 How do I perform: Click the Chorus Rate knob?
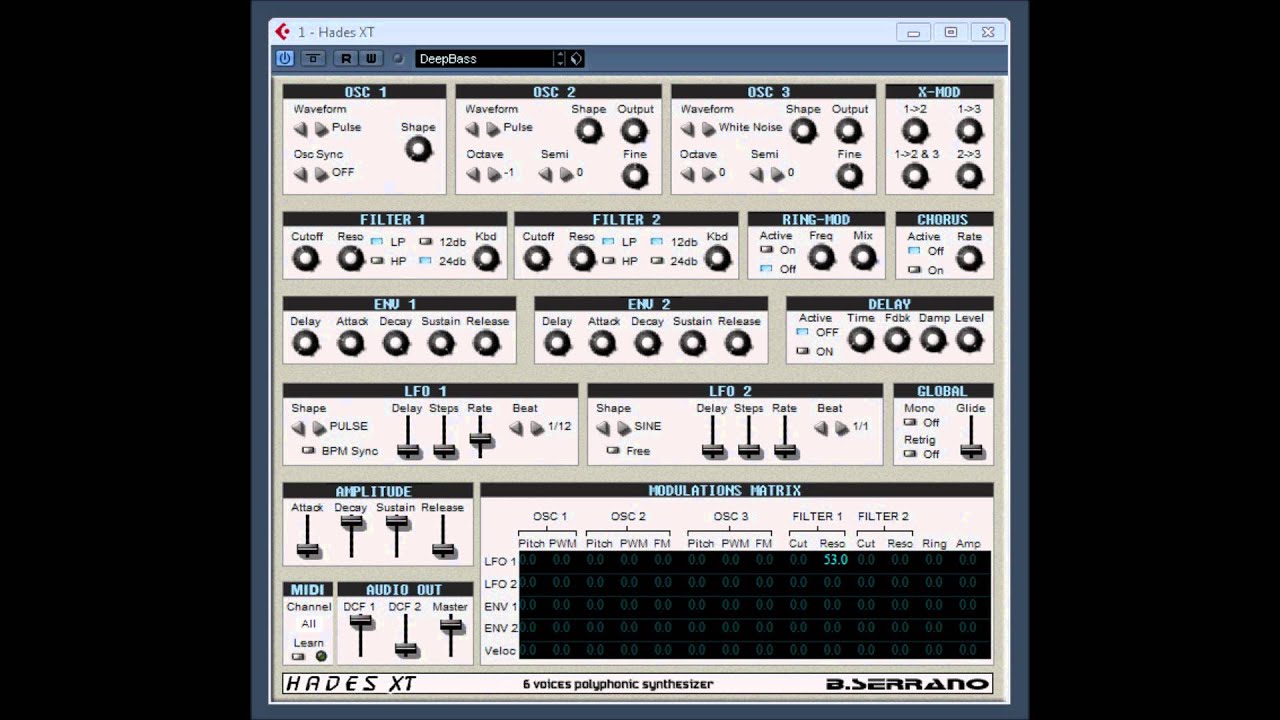(x=968, y=259)
